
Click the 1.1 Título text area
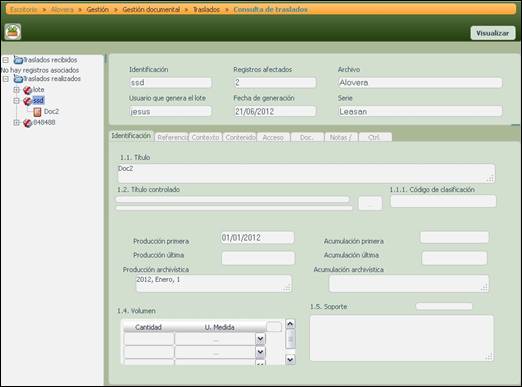(306, 173)
